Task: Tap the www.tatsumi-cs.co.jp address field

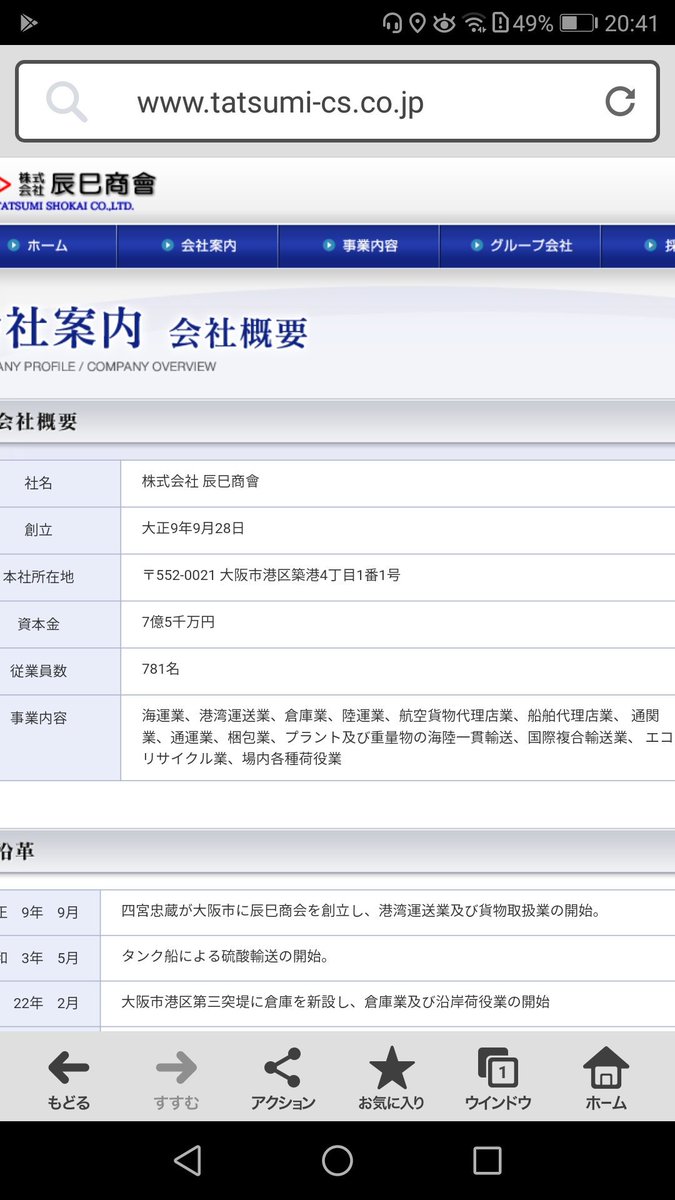Action: click(337, 101)
